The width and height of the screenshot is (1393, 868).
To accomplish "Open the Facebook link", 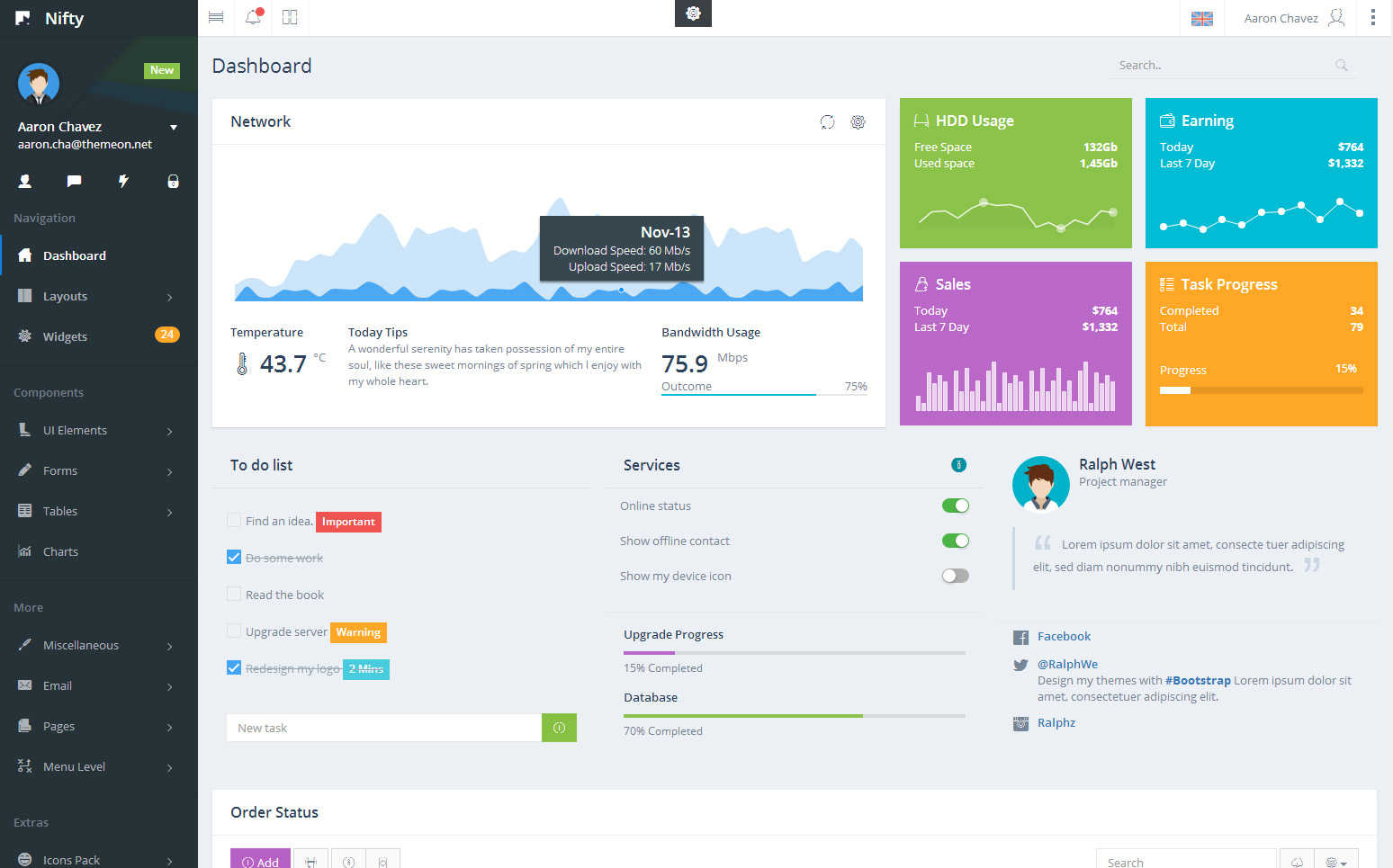I will tap(1064, 636).
